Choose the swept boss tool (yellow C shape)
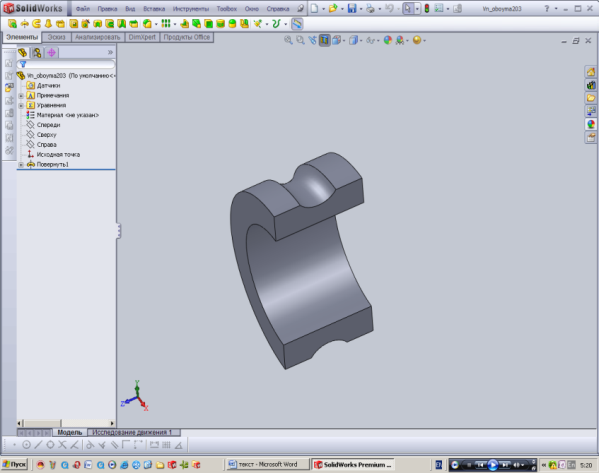 coord(37,24)
